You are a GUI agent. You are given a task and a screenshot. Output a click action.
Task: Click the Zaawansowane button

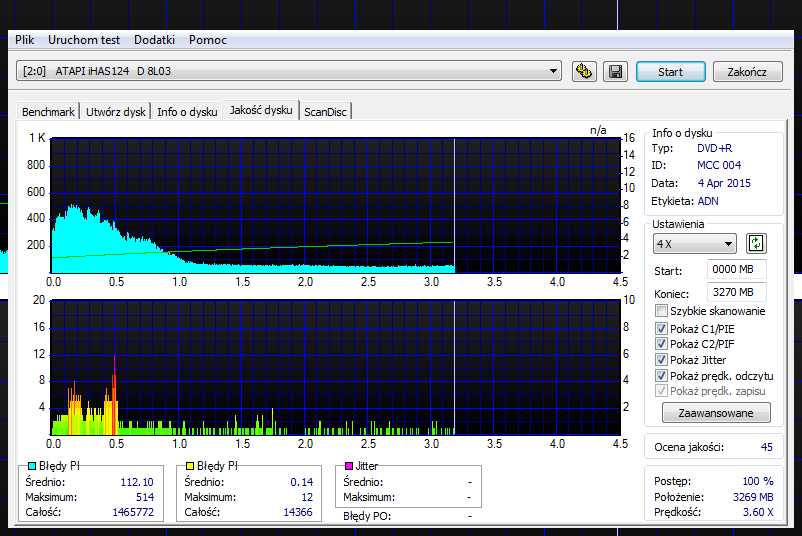[716, 413]
